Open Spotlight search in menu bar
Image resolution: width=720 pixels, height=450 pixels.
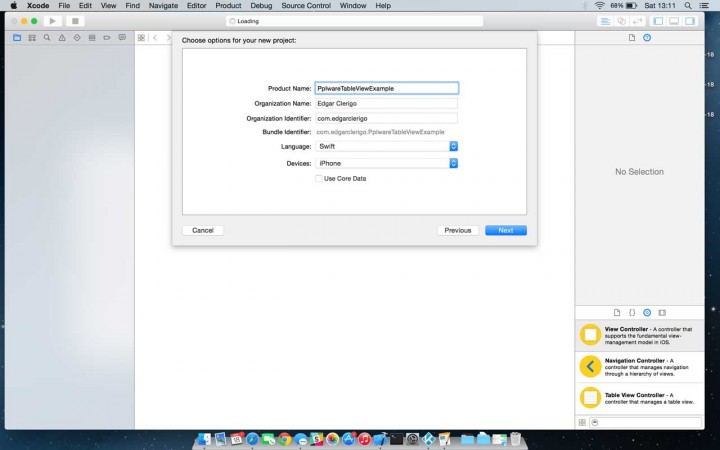[x=688, y=6]
